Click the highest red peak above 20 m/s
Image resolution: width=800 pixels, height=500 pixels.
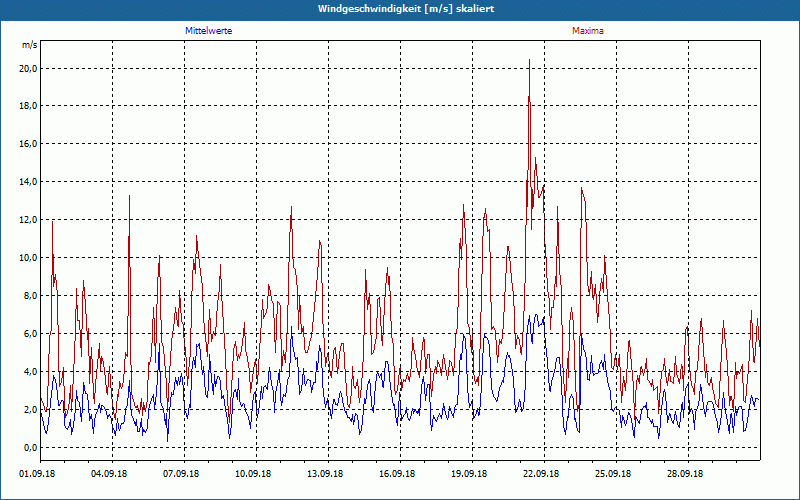pos(530,60)
